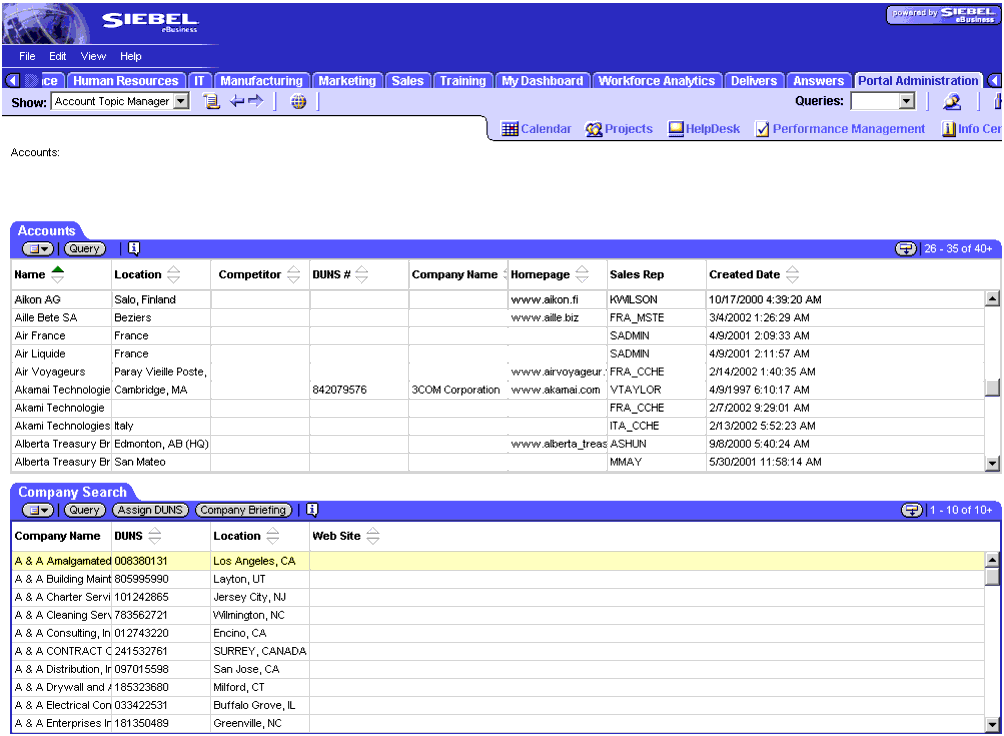
Task: Switch to IT tab
Action: [199, 81]
